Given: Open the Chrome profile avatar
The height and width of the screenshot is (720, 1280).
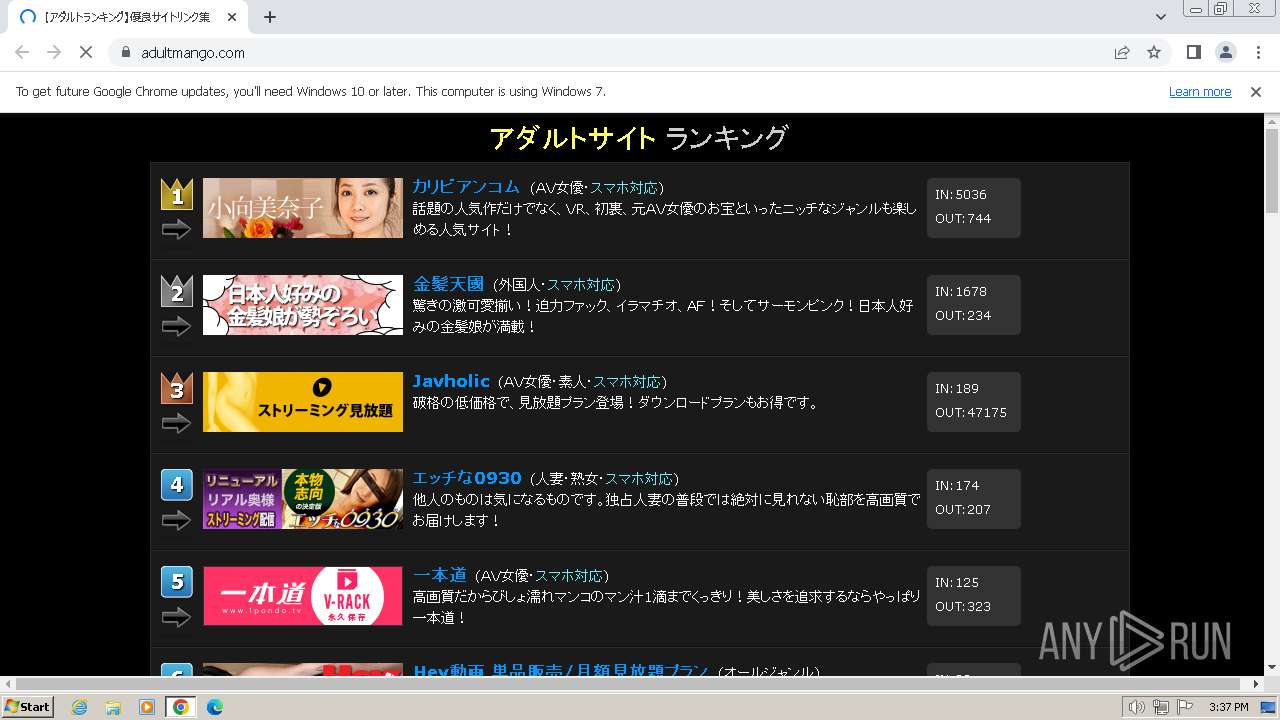Looking at the screenshot, I should pos(1225,52).
